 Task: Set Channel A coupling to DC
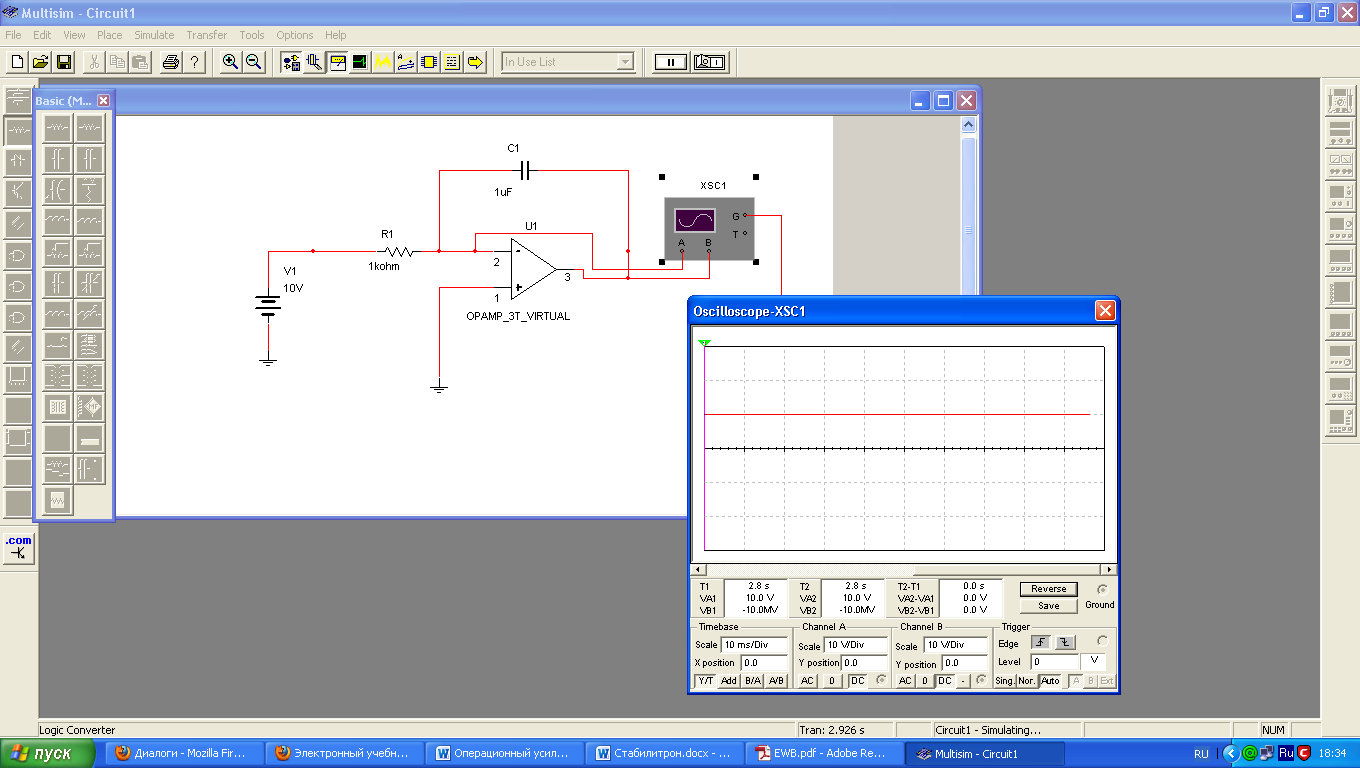pyautogui.click(x=857, y=681)
